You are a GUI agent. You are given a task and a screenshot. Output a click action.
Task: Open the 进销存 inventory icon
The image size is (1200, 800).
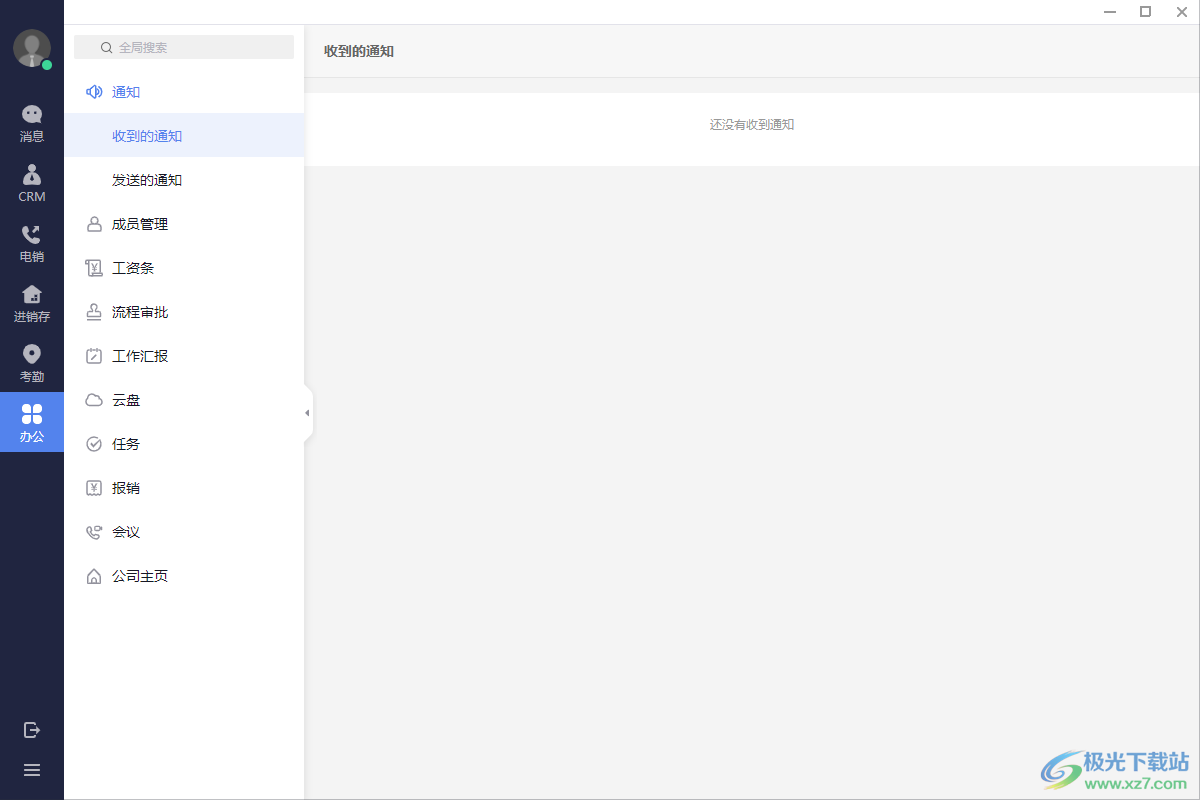[32, 304]
